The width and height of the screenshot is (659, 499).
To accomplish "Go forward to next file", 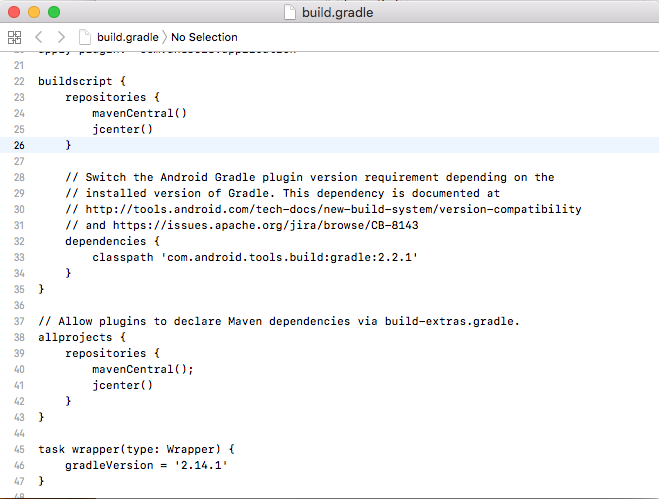I will (x=60, y=36).
